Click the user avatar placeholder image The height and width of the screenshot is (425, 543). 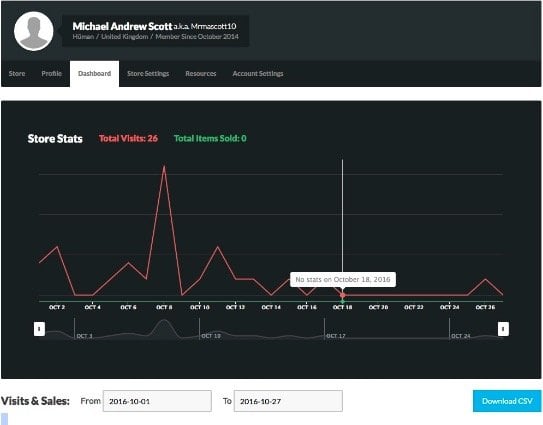click(34, 31)
